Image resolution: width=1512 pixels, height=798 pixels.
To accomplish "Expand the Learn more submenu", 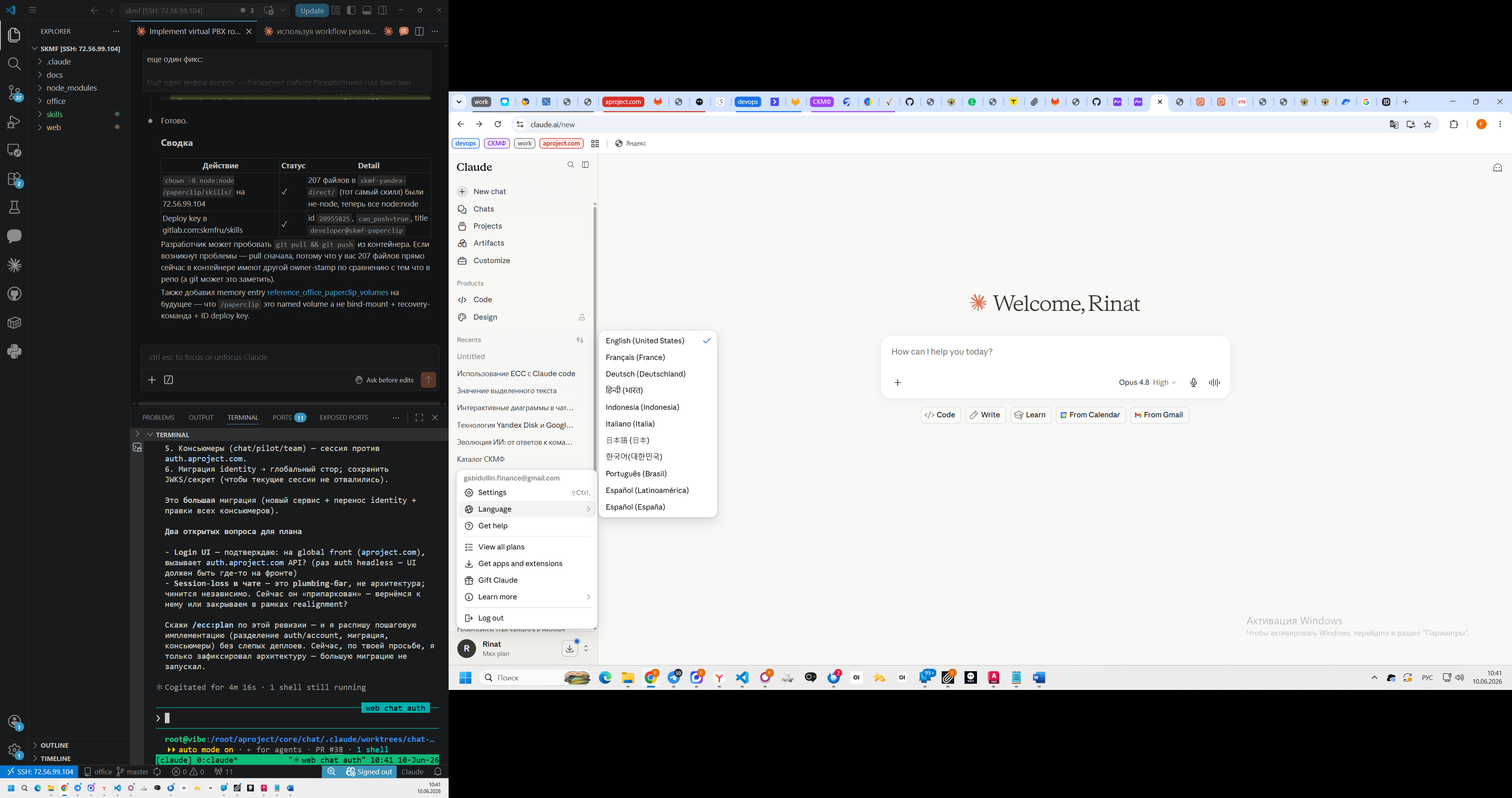I will tap(527, 597).
